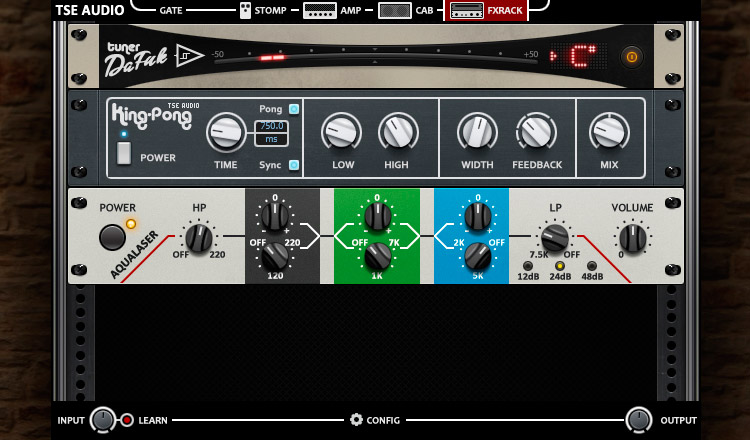Click the Aqualaser VOLUME knob
The image size is (750, 440).
click(632, 238)
